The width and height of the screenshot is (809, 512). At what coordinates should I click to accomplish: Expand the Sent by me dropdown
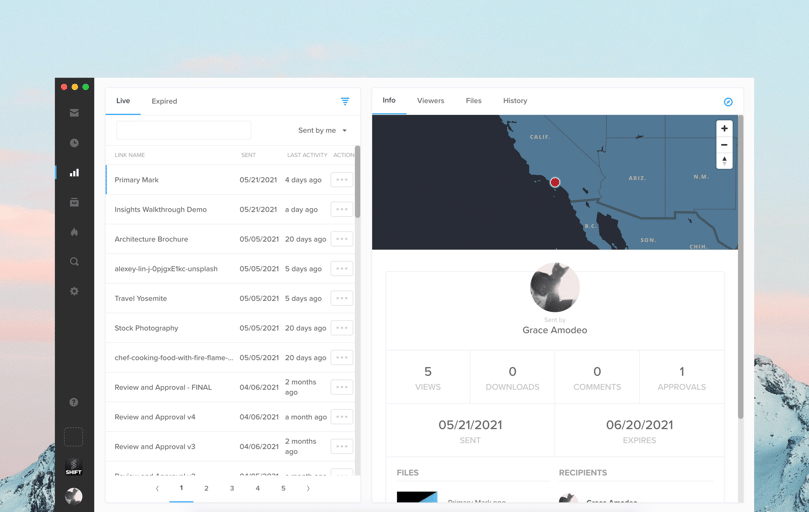(x=322, y=131)
